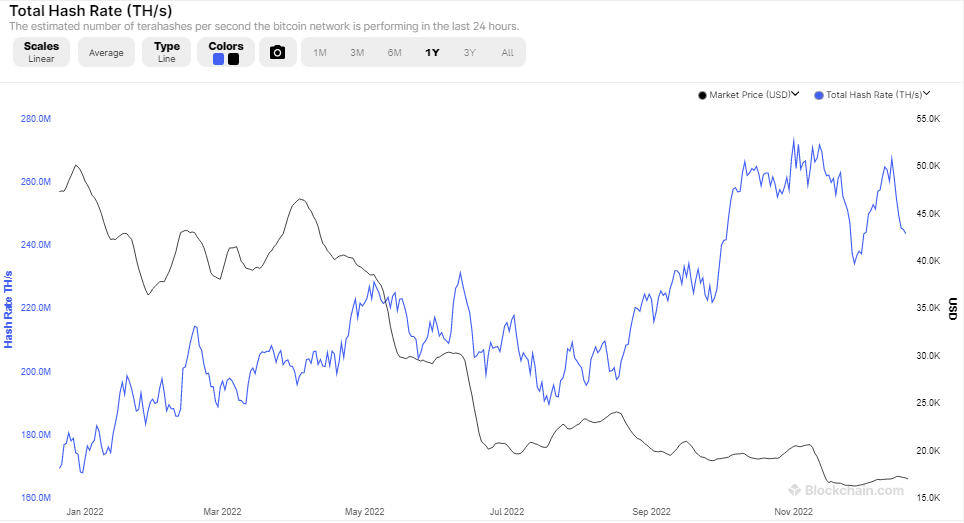The image size is (964, 523).
Task: Click the camera screenshot icon
Action: point(277,52)
